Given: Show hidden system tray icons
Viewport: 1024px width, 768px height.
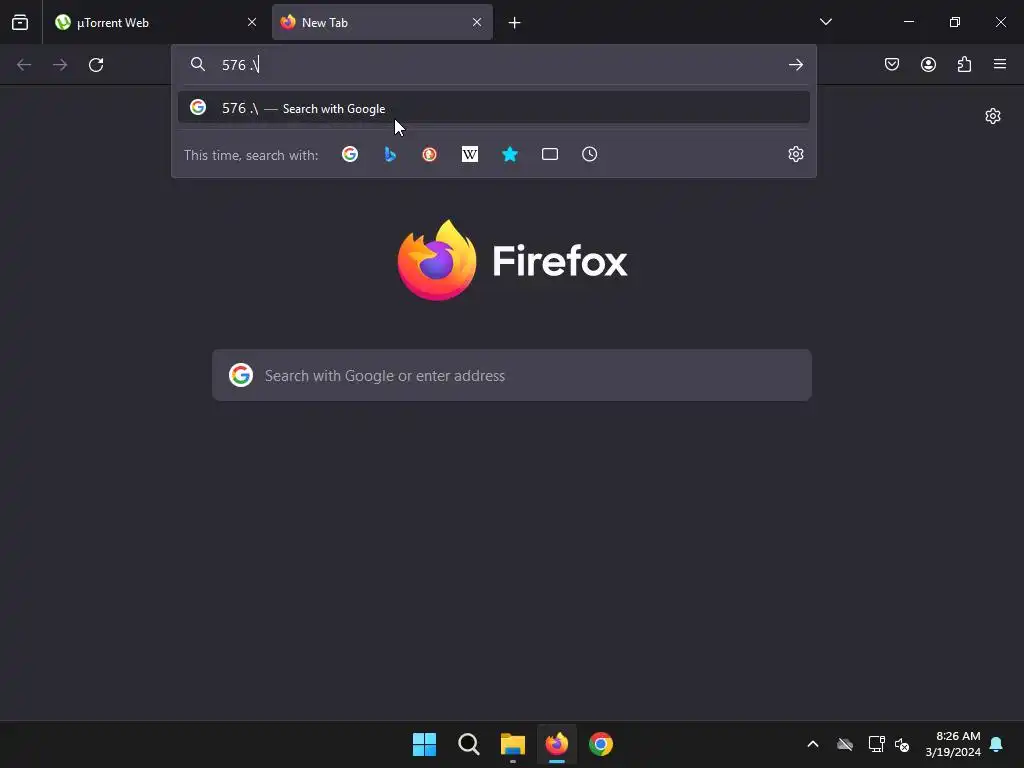Looking at the screenshot, I should tap(813, 744).
